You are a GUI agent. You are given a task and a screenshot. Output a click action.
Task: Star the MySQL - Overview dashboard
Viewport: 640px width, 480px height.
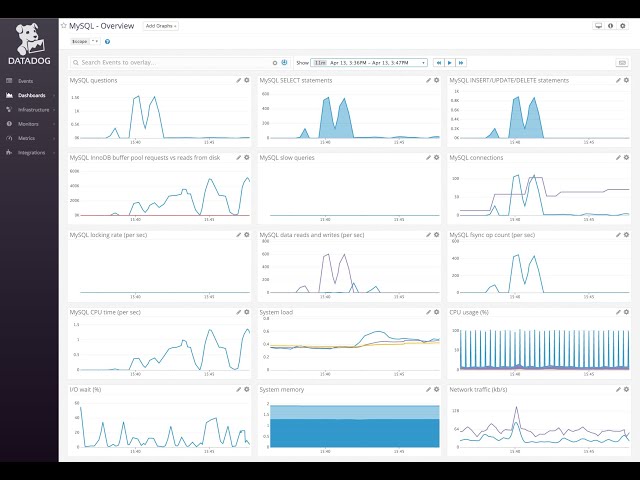64,26
